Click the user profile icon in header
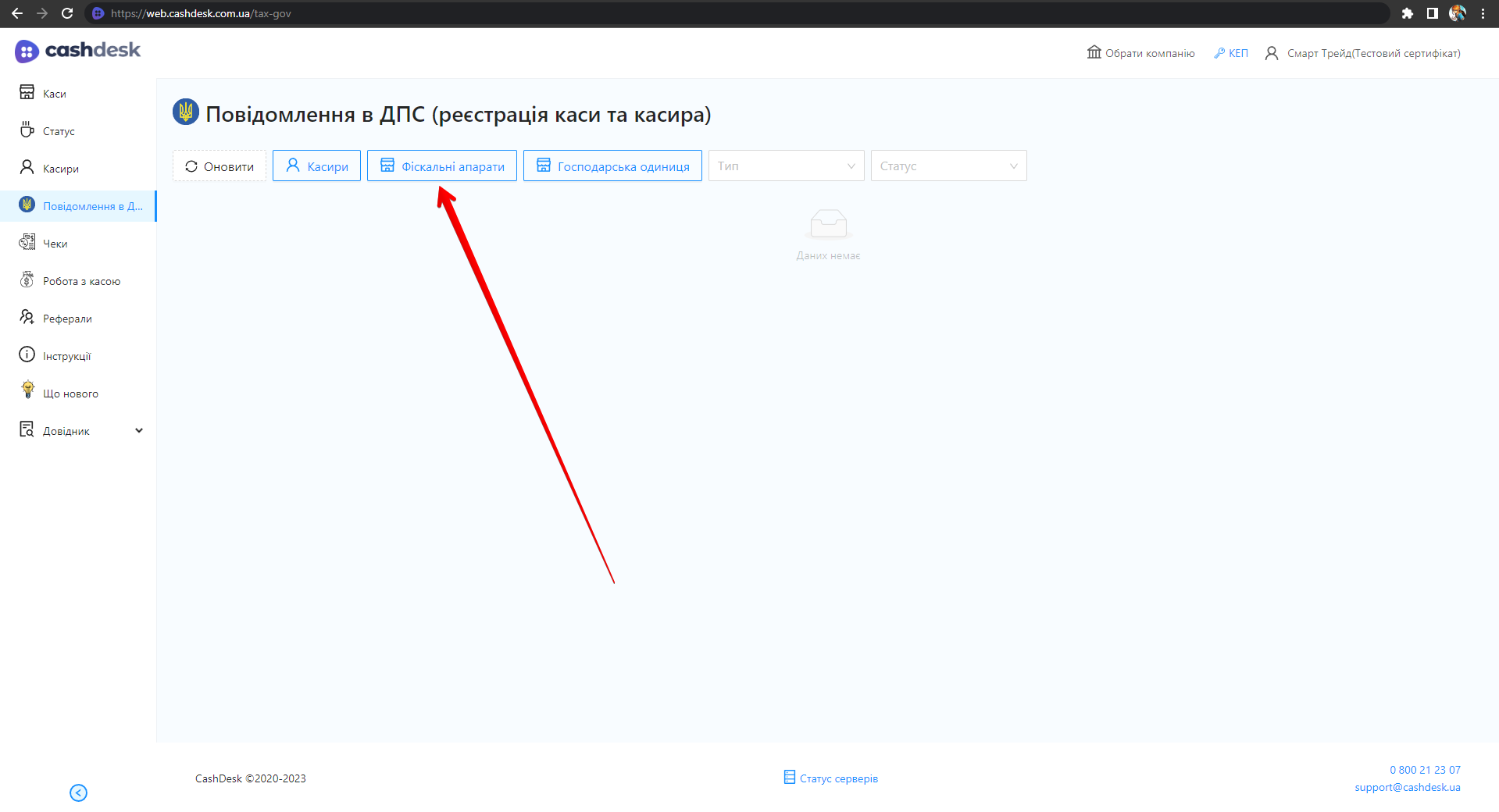1499x812 pixels. coord(1272,53)
